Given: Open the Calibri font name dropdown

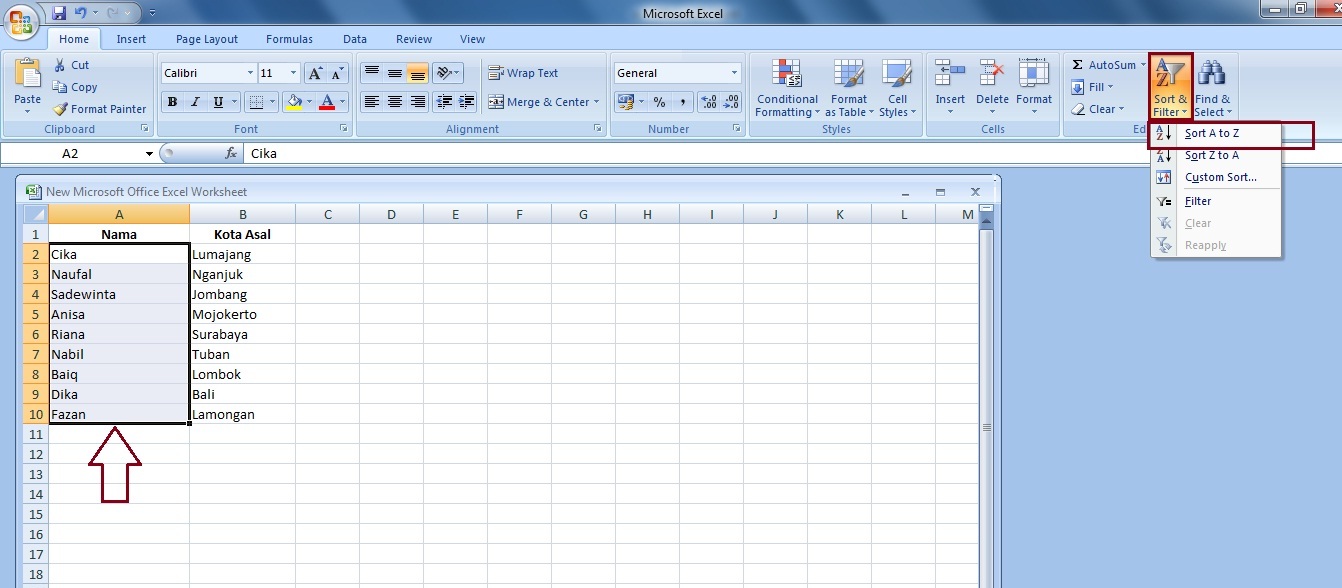Looking at the screenshot, I should pos(249,73).
